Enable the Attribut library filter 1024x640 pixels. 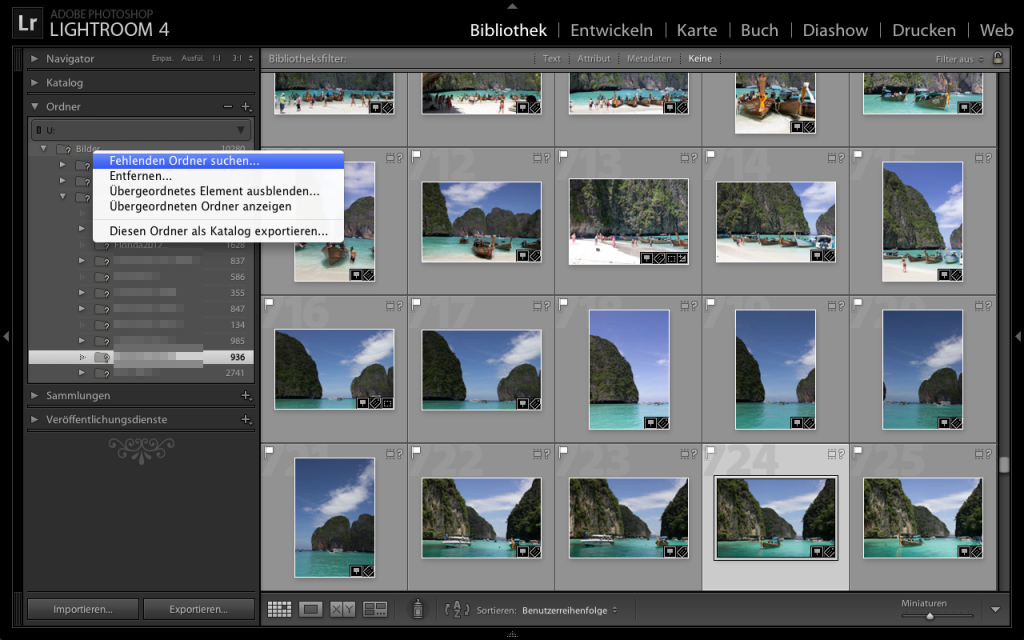(594, 58)
